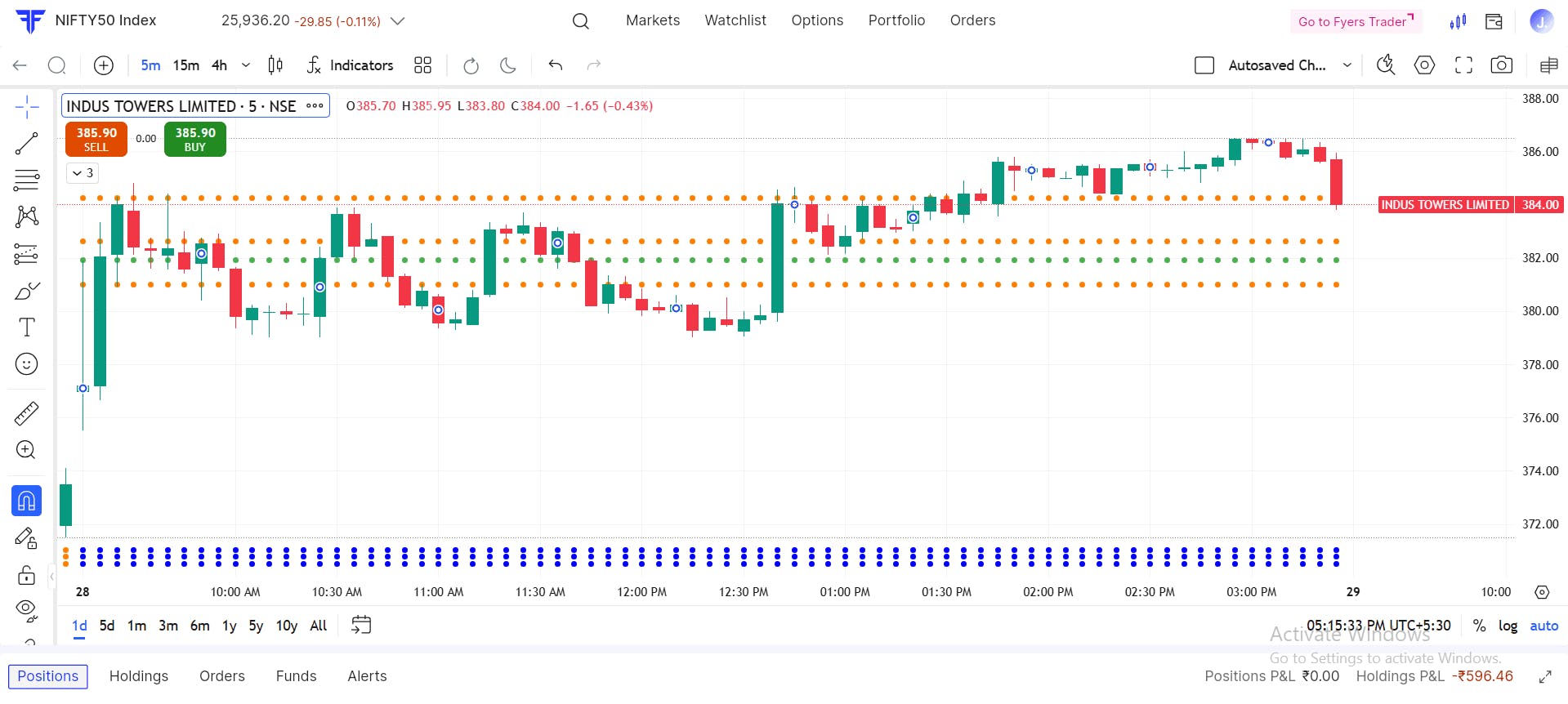The width and height of the screenshot is (1568, 704).
Task: Go to the Portfolio page
Action: pos(896,20)
